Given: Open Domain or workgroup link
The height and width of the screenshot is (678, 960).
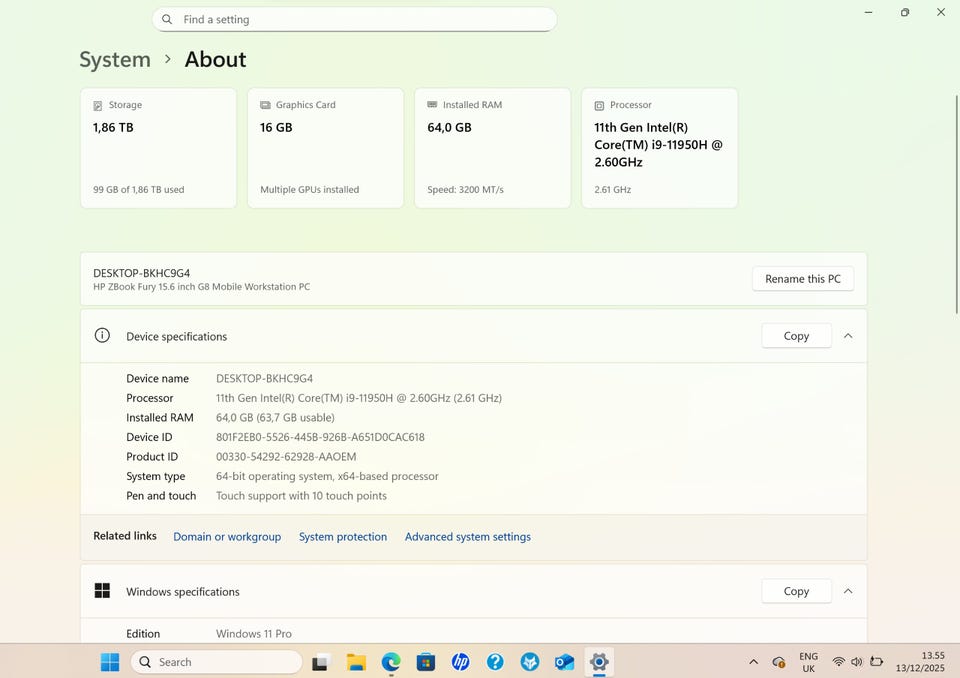Looking at the screenshot, I should (227, 537).
